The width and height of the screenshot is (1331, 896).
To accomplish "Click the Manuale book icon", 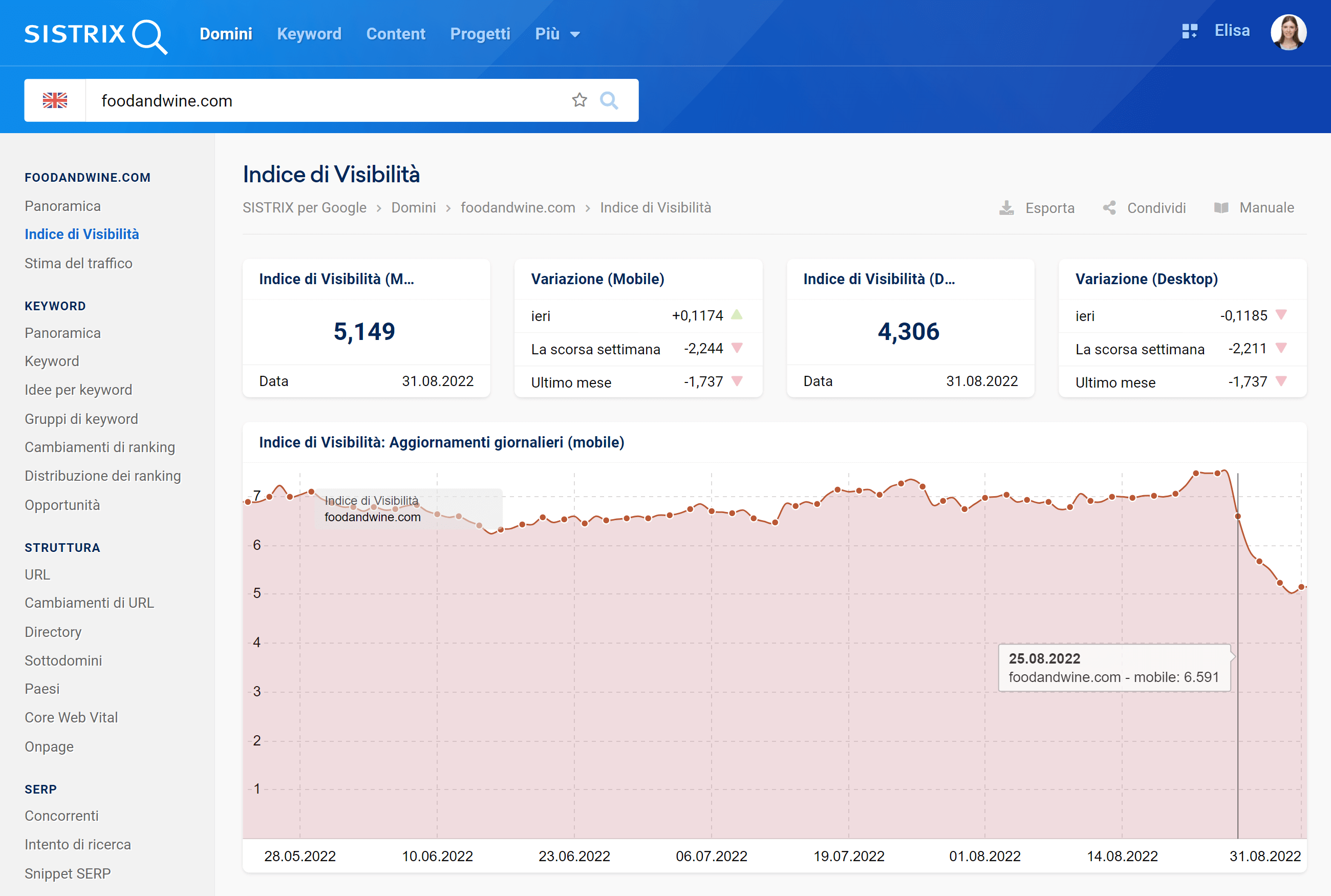I will [x=1221, y=208].
